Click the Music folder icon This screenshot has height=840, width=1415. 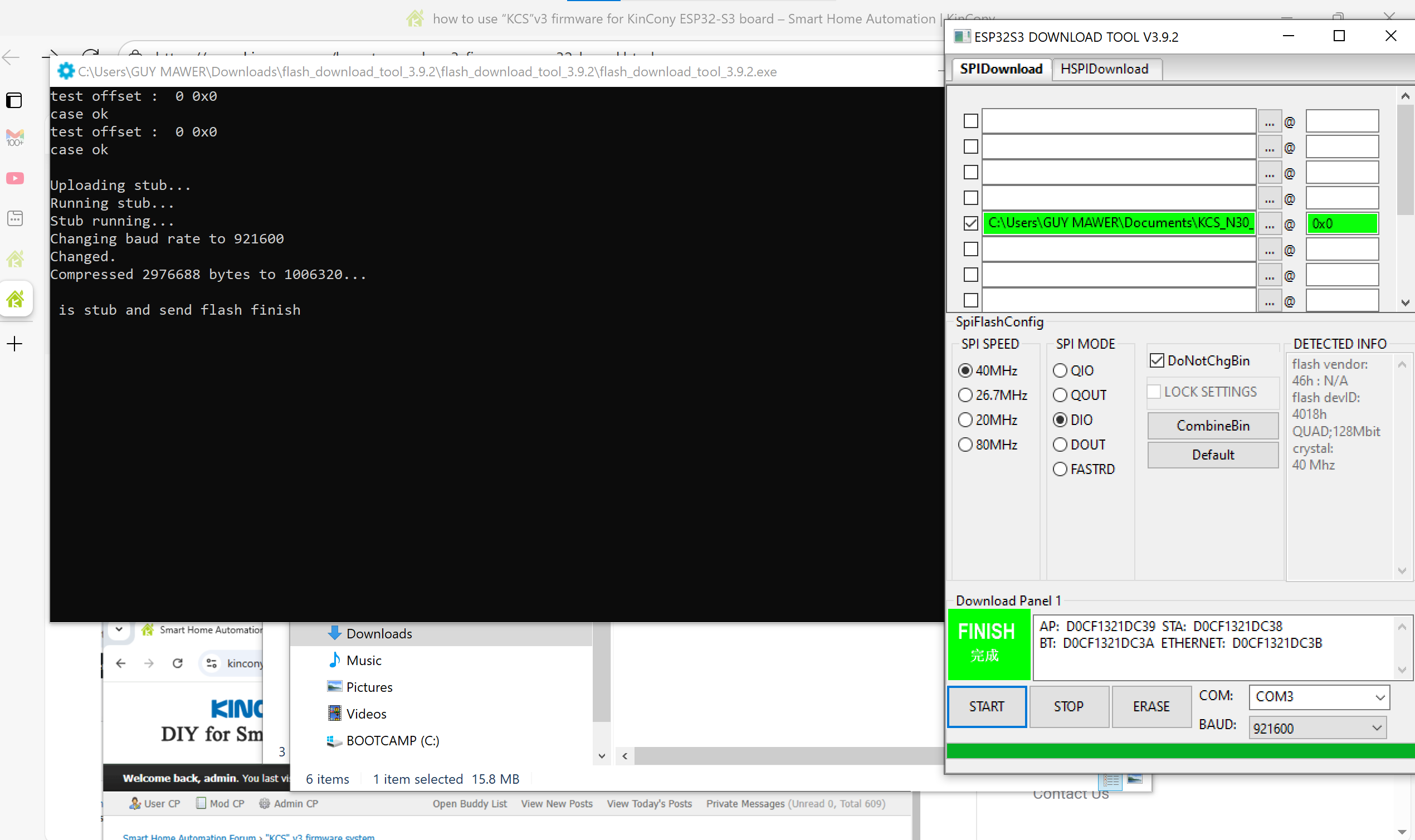tap(334, 660)
